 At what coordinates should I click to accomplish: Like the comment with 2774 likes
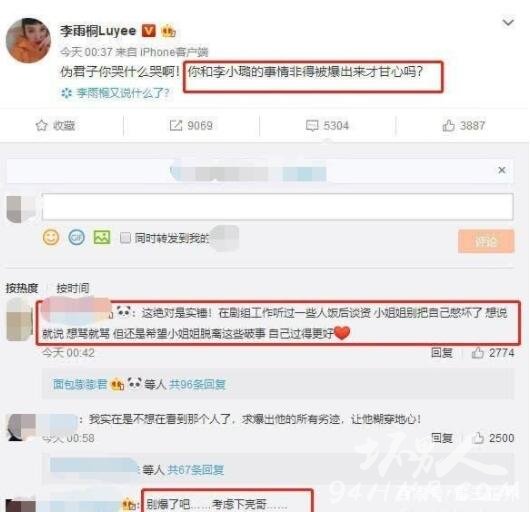[x=478, y=352]
